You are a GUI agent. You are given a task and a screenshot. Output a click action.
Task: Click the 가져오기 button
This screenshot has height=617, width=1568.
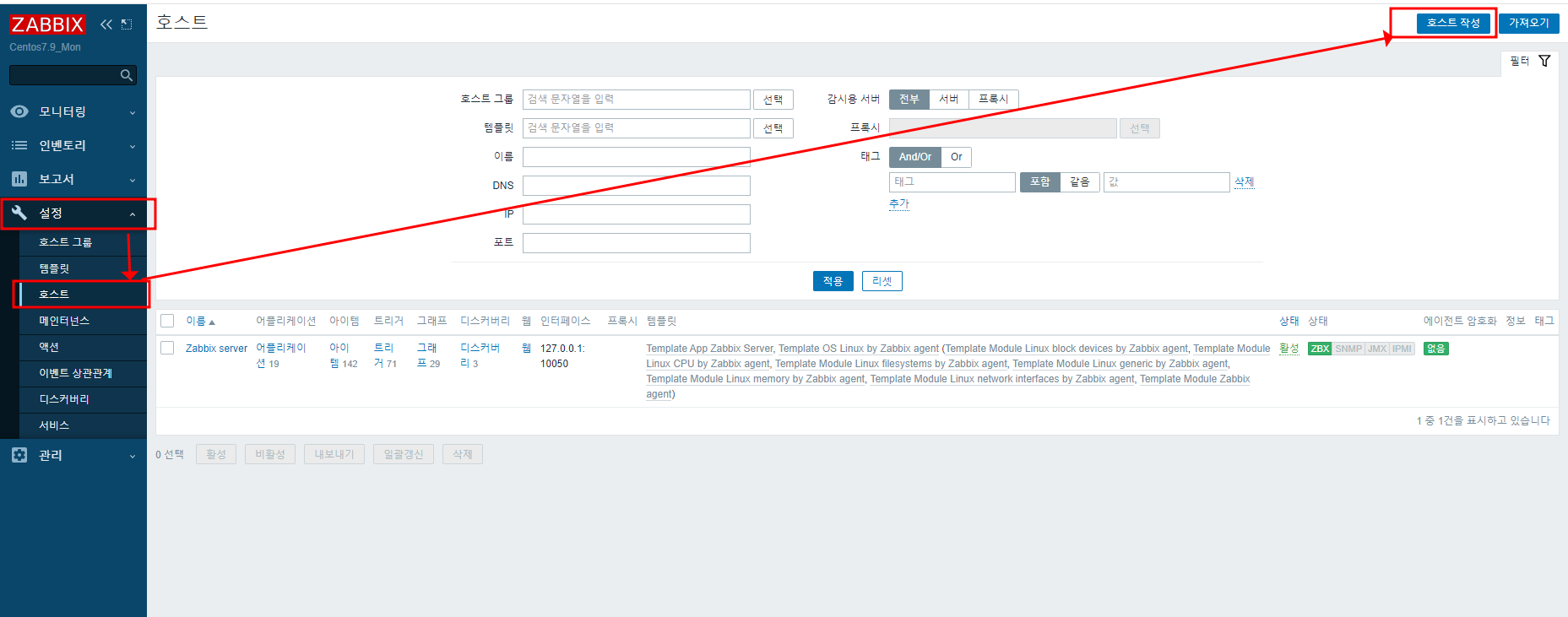(x=1529, y=23)
